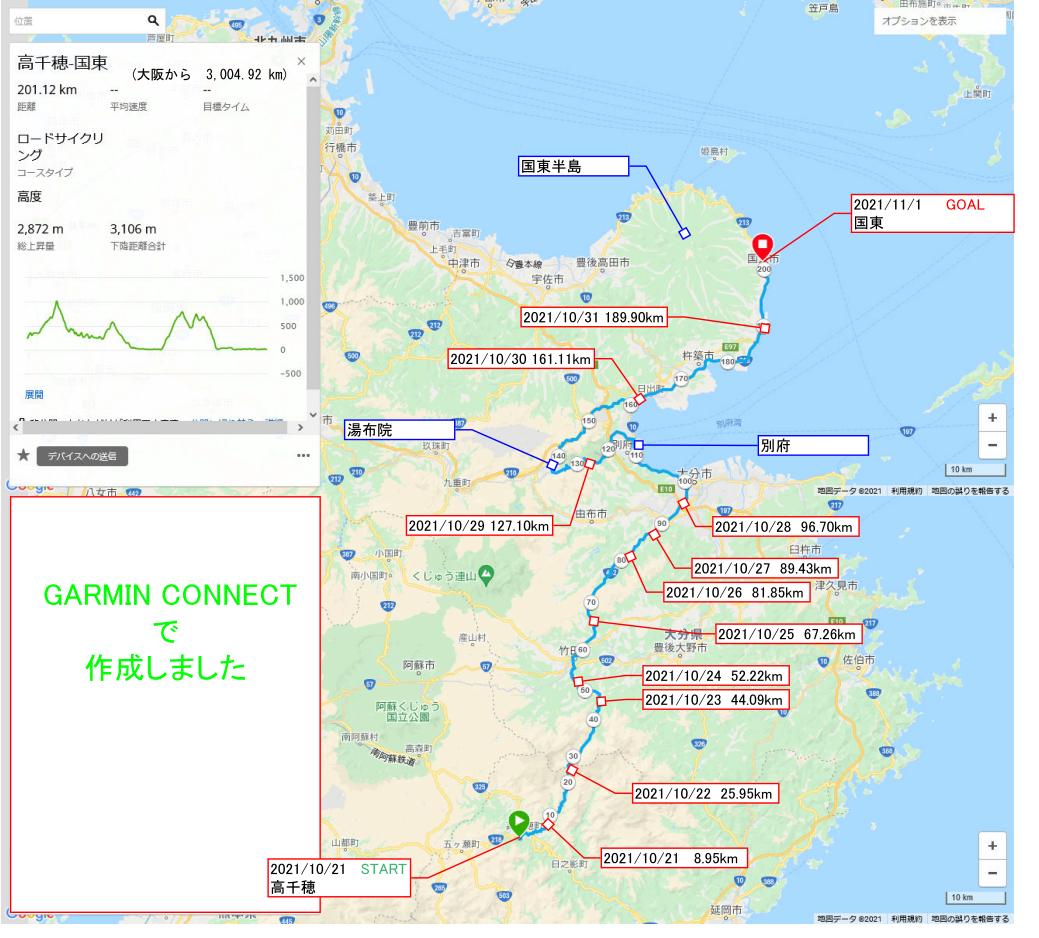The width and height of the screenshot is (1039, 938).
Task: Favorite the course with the star icon
Action: pos(23,455)
